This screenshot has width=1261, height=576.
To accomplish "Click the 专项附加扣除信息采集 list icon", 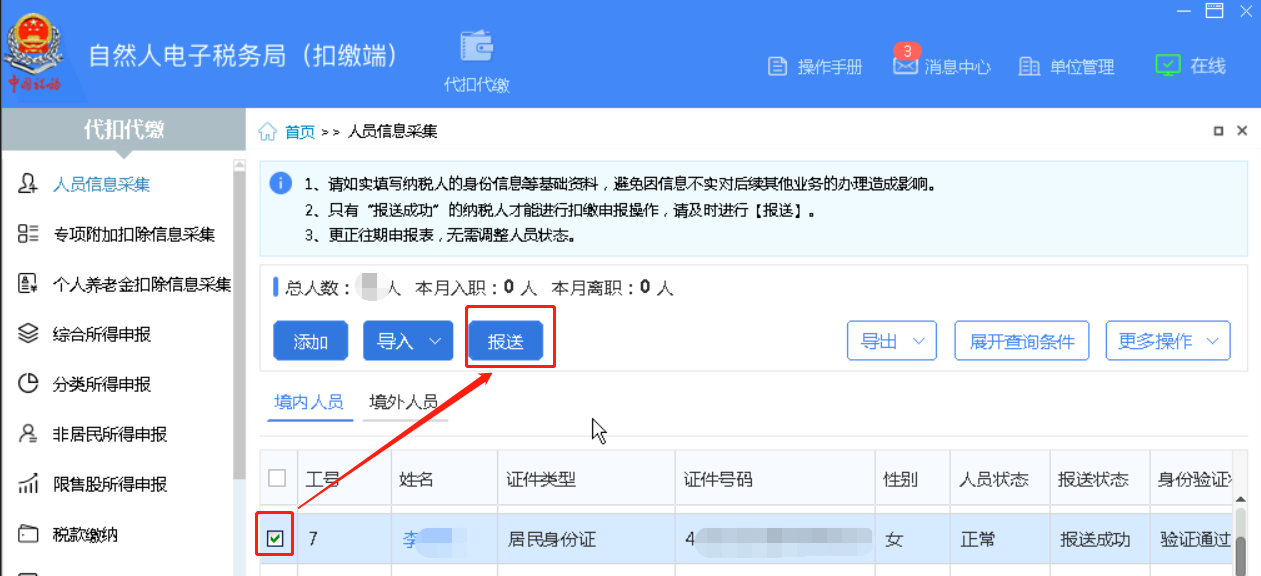I will [29, 234].
